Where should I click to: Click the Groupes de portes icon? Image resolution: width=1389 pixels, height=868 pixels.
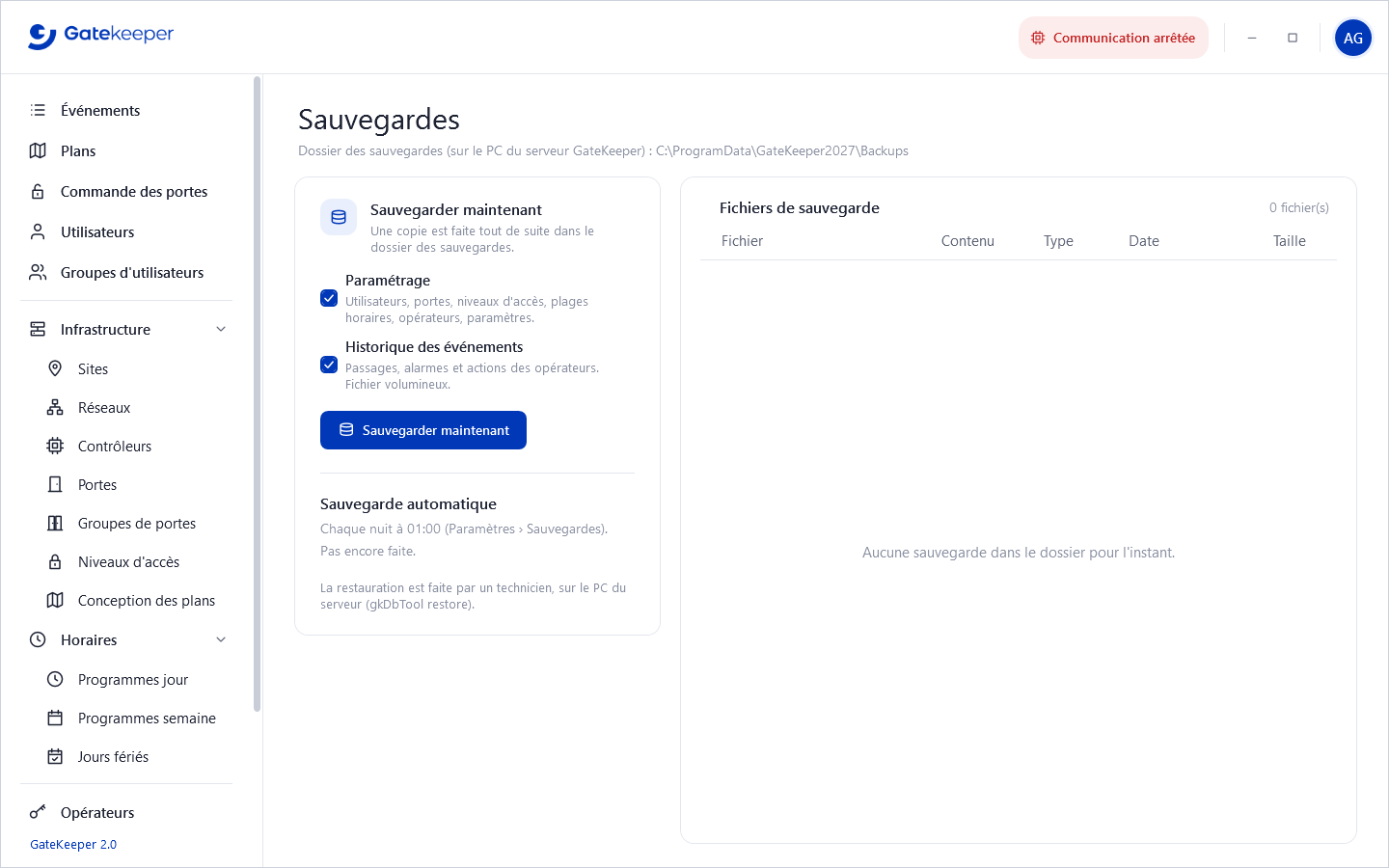[x=55, y=523]
